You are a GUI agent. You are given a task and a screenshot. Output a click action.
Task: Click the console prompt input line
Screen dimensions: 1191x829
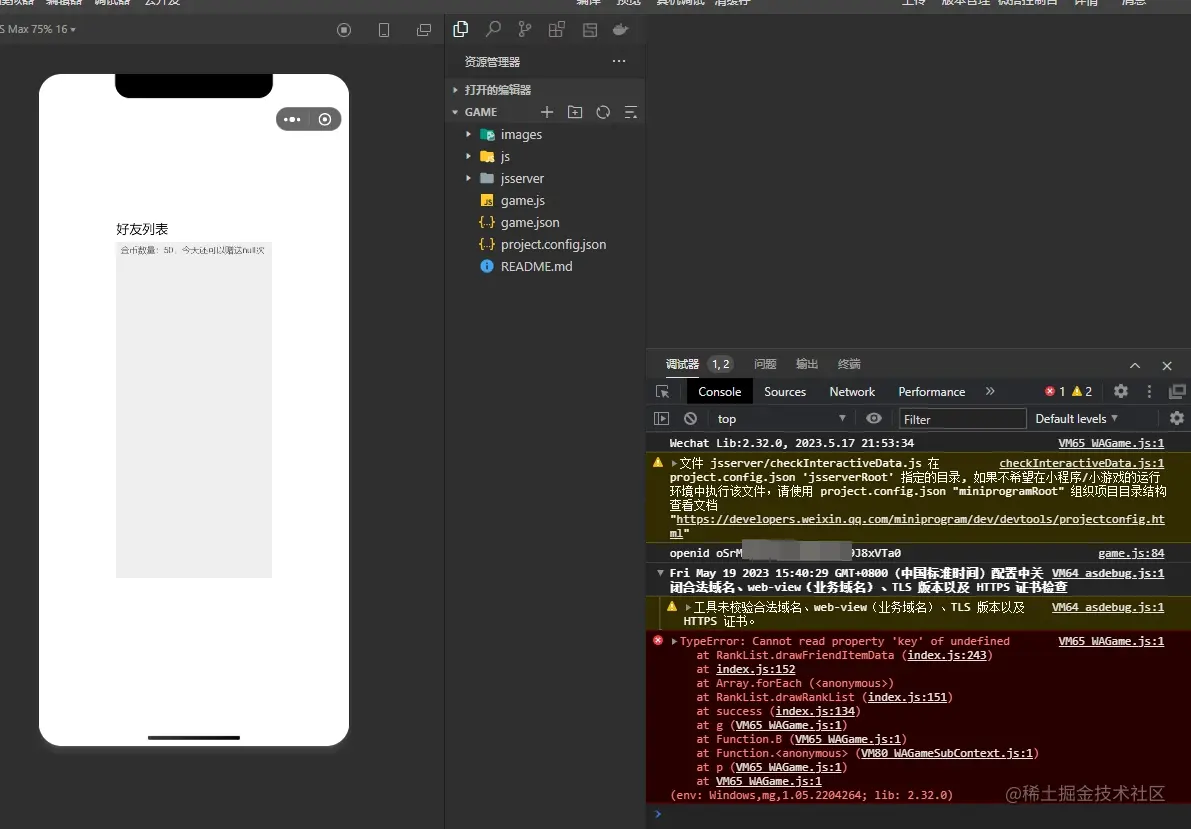tap(919, 815)
